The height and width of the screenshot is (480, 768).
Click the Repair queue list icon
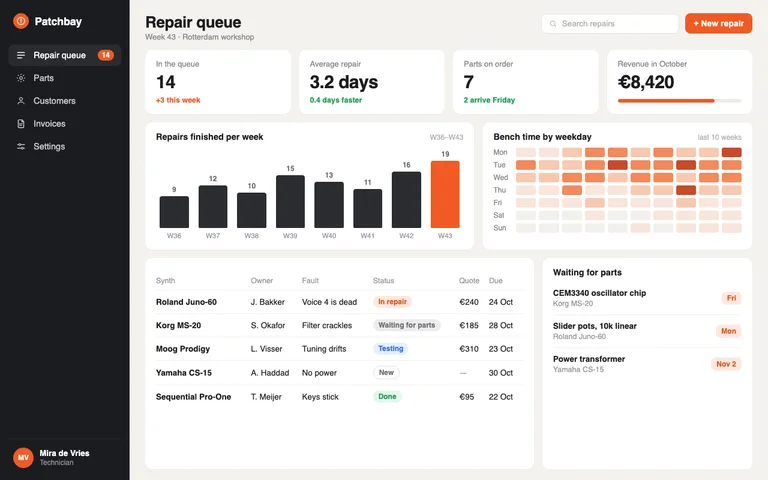[x=21, y=55]
